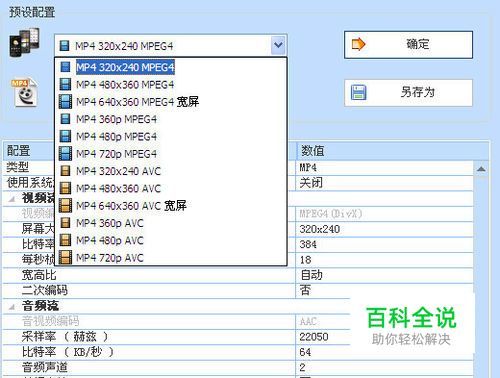The image size is (500, 378).
Task: Click the 音频流 section heading
Action: (40, 306)
